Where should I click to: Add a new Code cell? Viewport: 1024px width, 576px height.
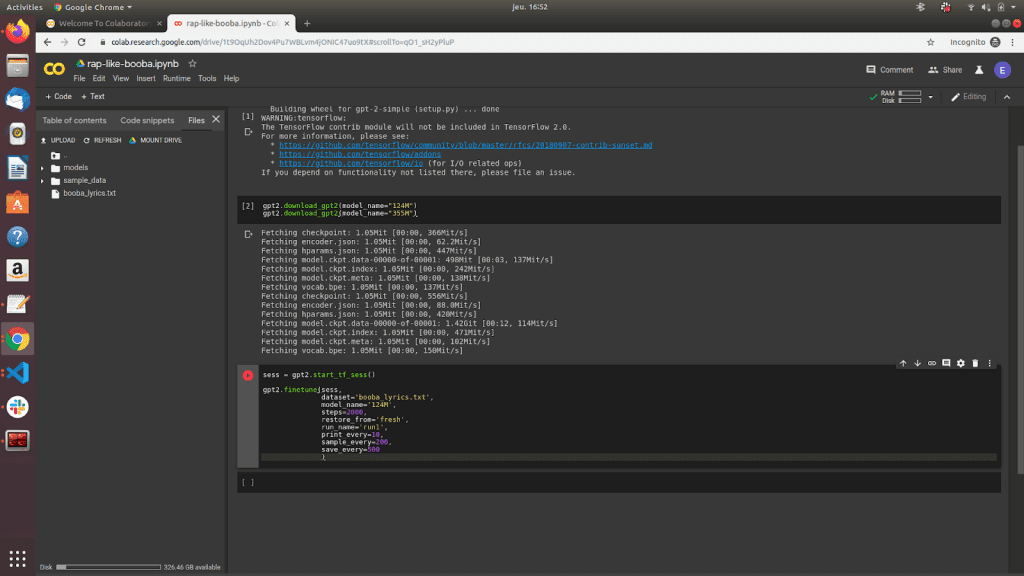coord(58,97)
